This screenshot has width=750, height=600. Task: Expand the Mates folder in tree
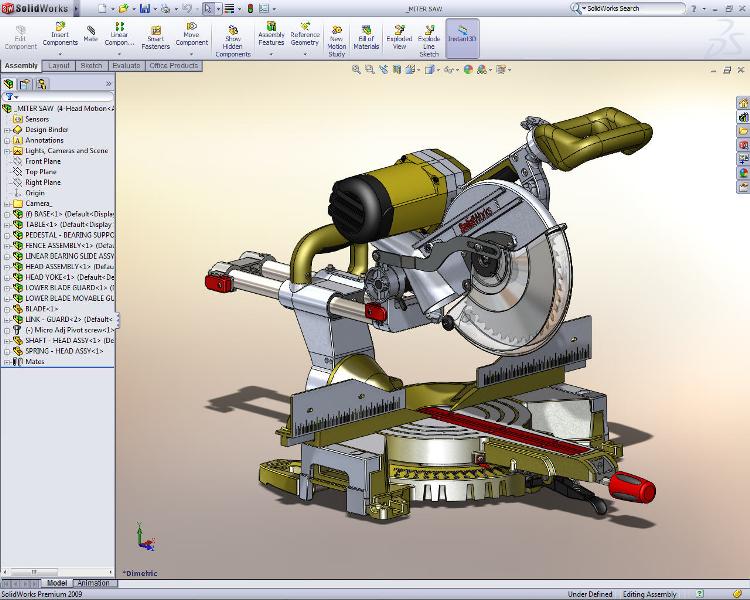[7, 362]
